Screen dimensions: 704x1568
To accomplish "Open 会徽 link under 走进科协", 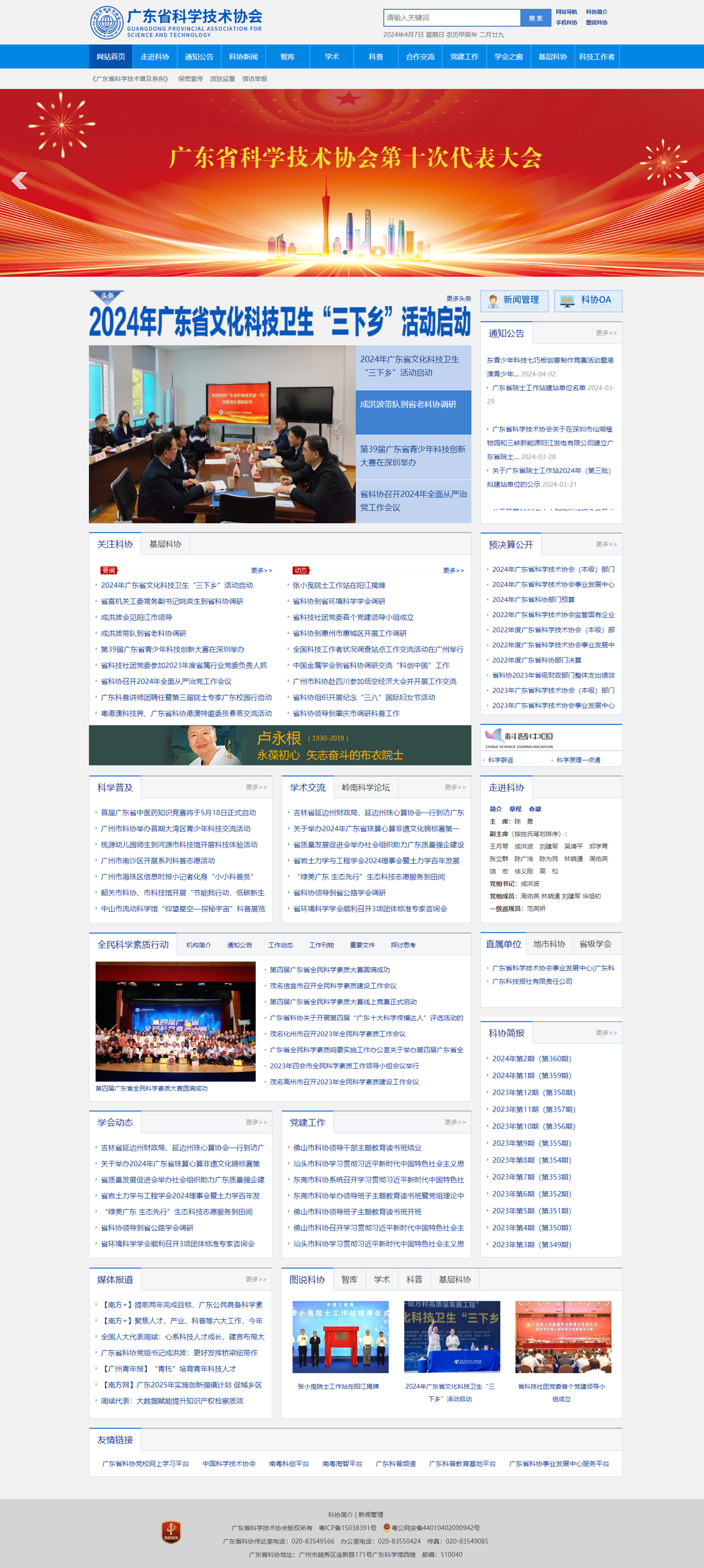I will point(535,809).
